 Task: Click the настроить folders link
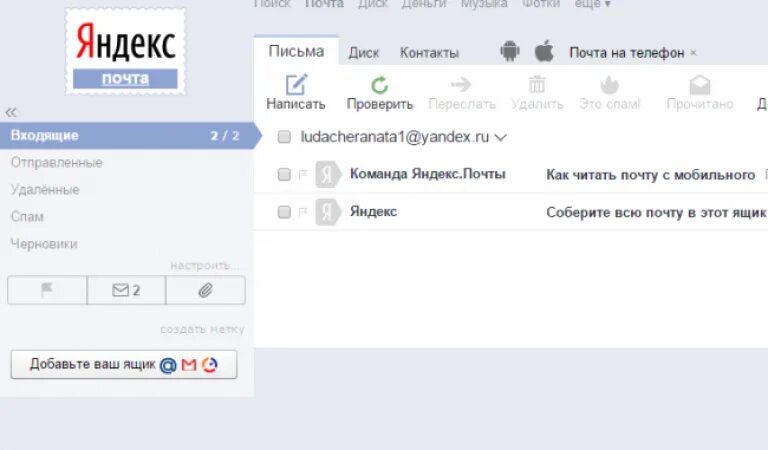(x=205, y=265)
